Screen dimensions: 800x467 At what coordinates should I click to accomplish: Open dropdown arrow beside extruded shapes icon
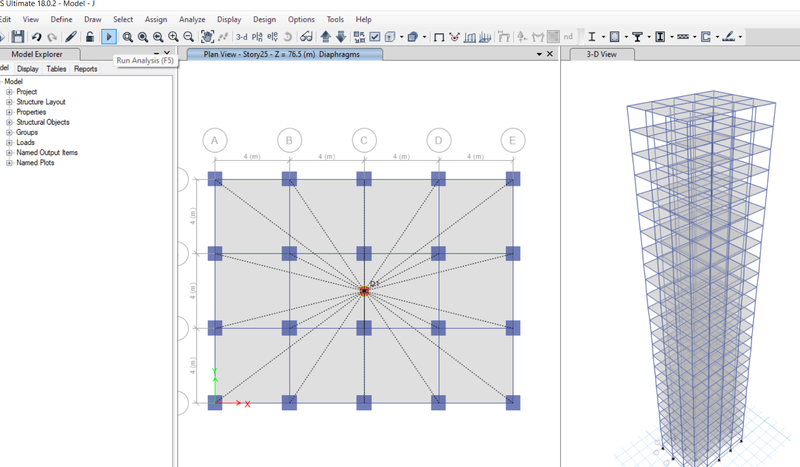pos(424,37)
